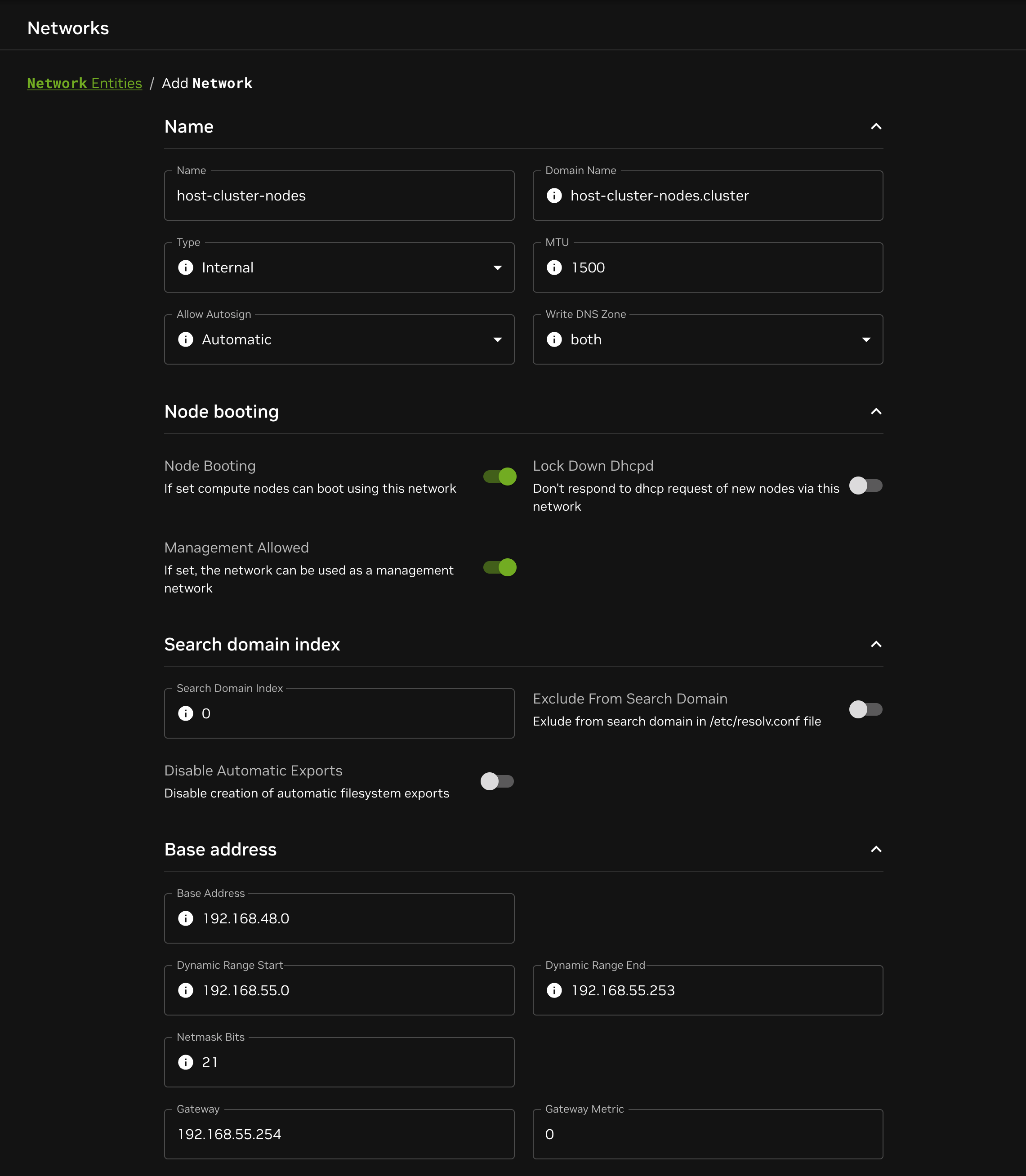Open the Type dropdown showing Internal
This screenshot has width=1026, height=1176.
339,267
